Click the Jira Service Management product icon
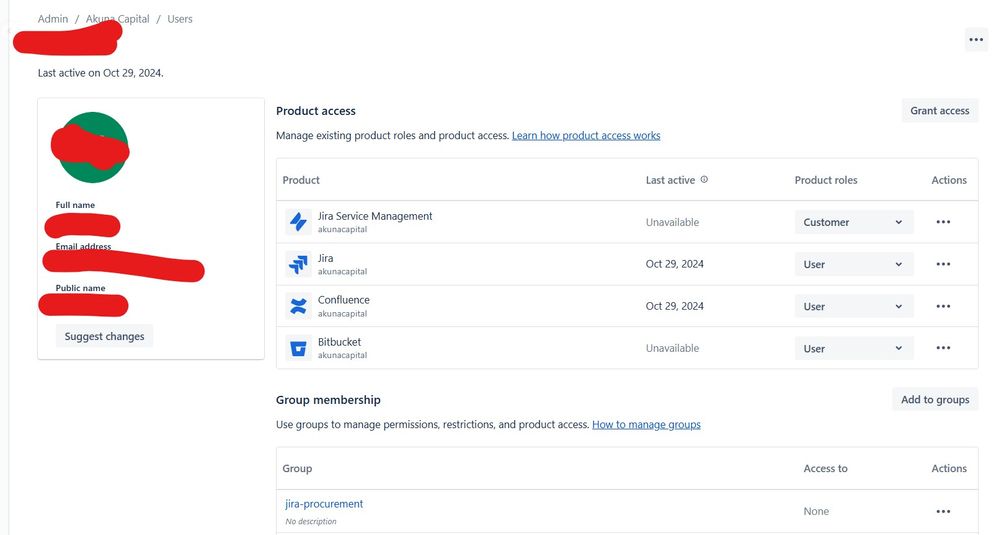The height and width of the screenshot is (535, 999). pyautogui.click(x=298, y=222)
